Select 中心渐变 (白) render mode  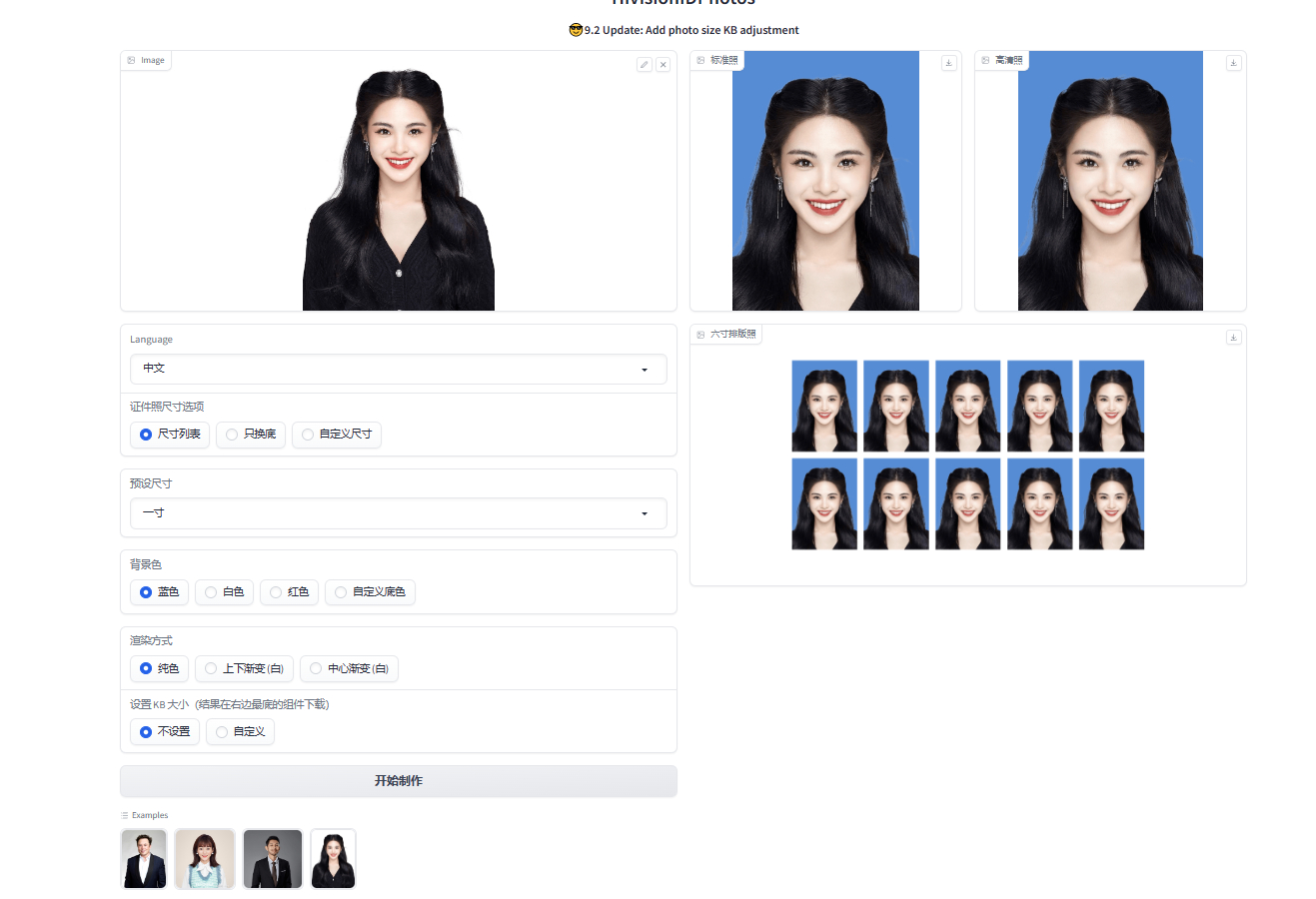coord(316,668)
